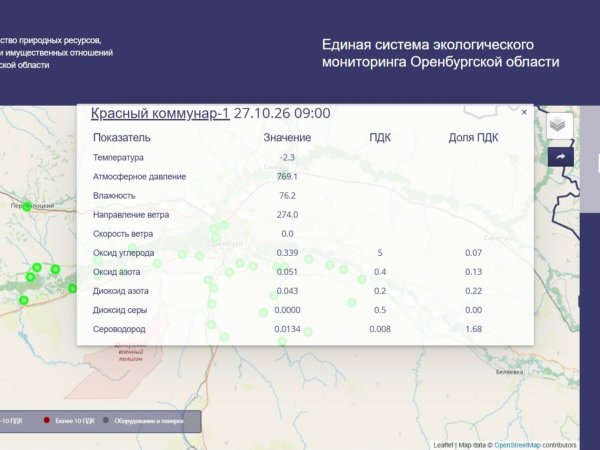This screenshot has height=450, width=600.
Task: Select the ПДК share value 0.07
Action: [473, 253]
